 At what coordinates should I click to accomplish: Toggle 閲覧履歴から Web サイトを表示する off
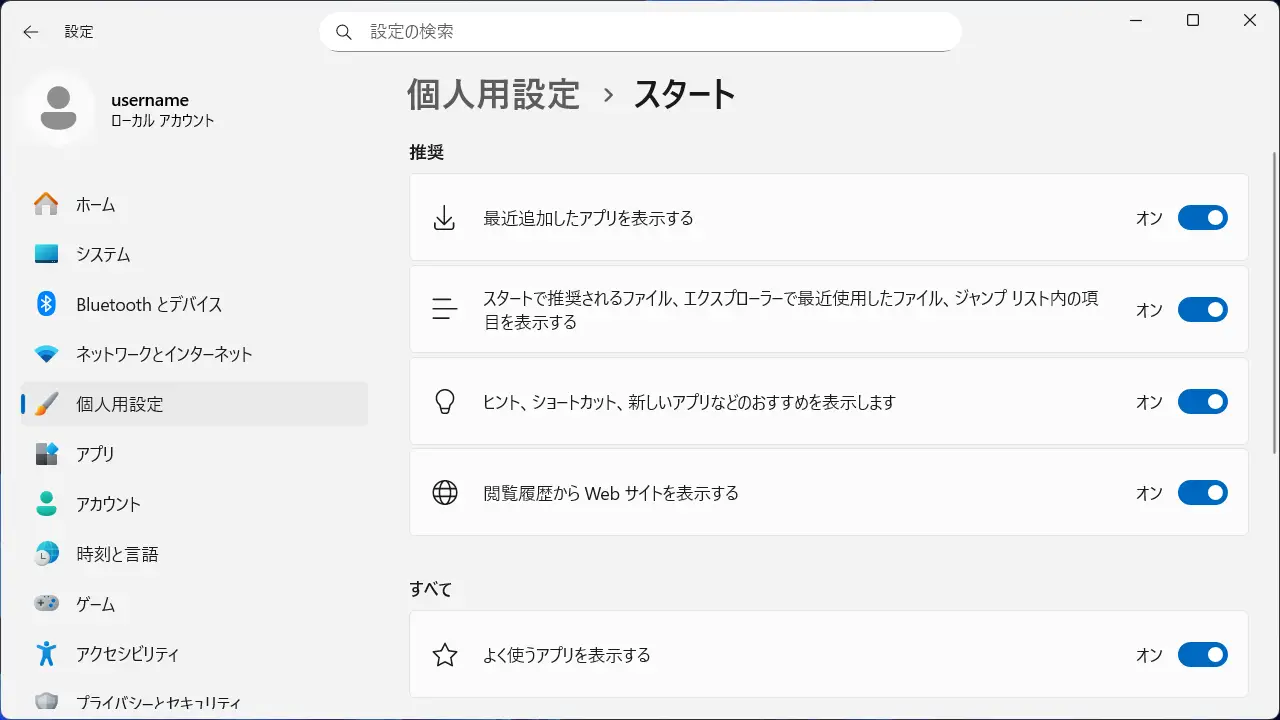(x=1202, y=493)
